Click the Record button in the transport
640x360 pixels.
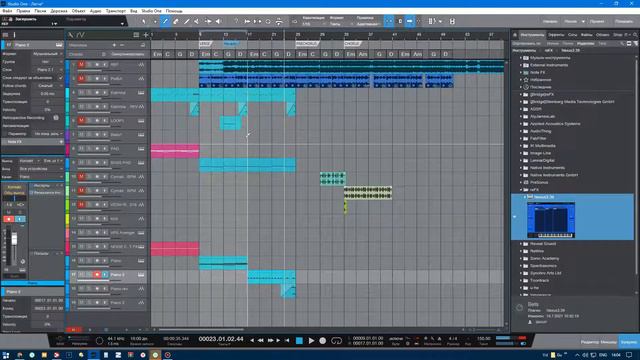coord(322,340)
